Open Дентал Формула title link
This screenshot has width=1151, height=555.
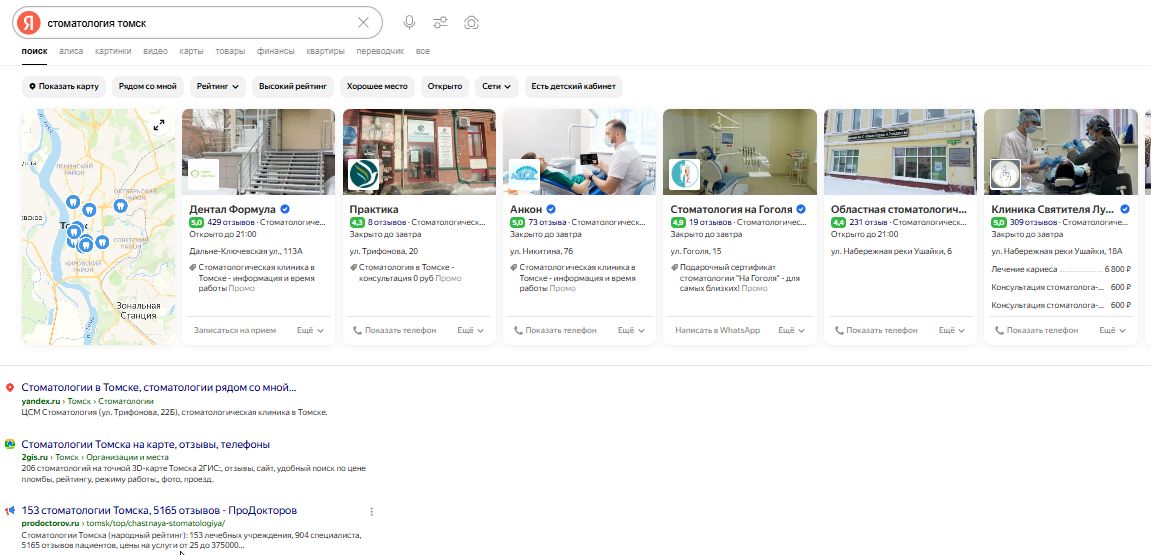[233, 209]
